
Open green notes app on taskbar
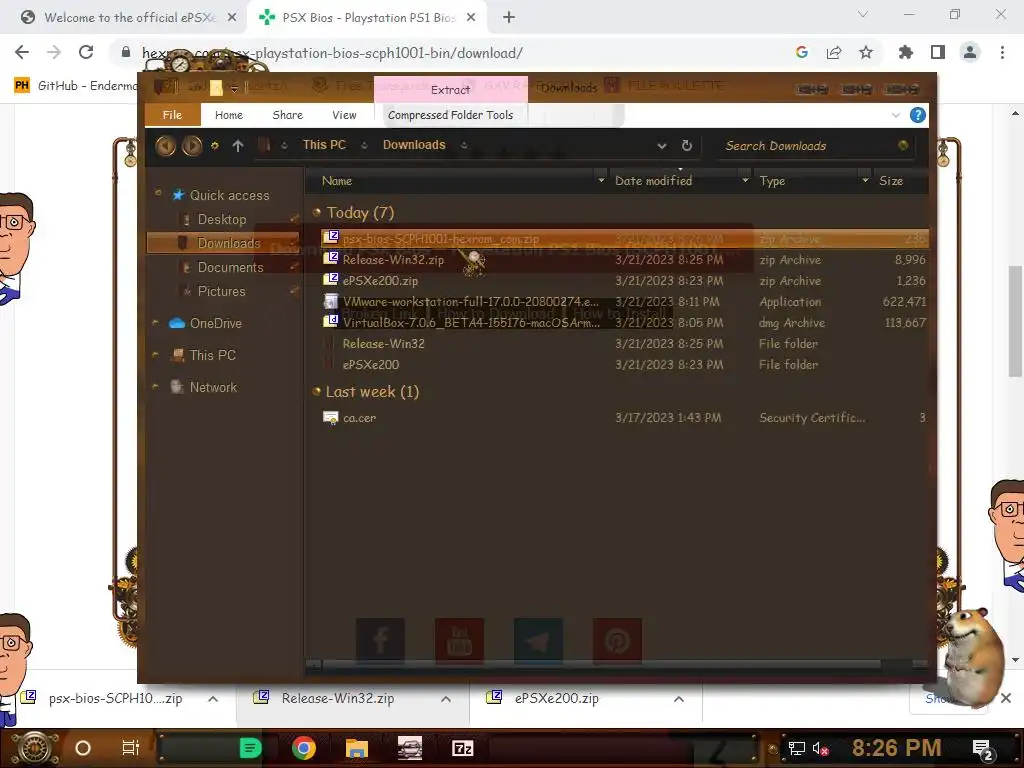click(x=250, y=748)
